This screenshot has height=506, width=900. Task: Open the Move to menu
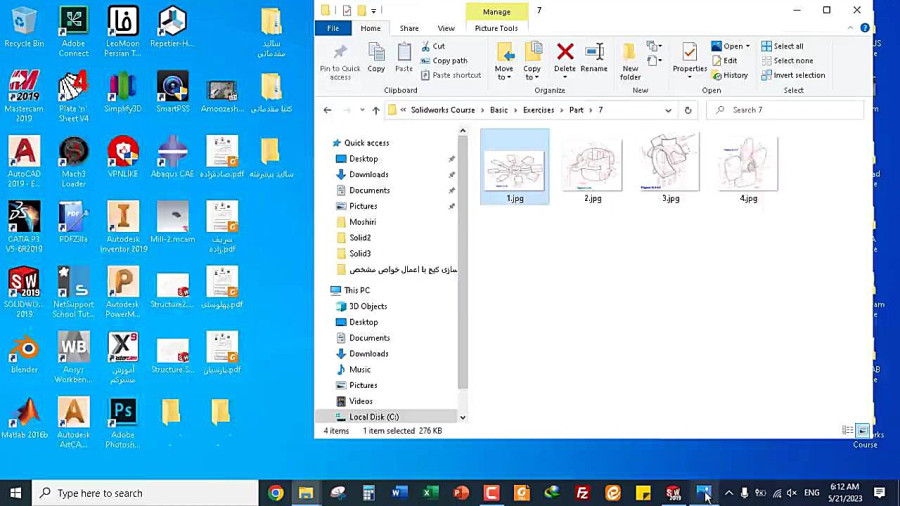pyautogui.click(x=504, y=61)
